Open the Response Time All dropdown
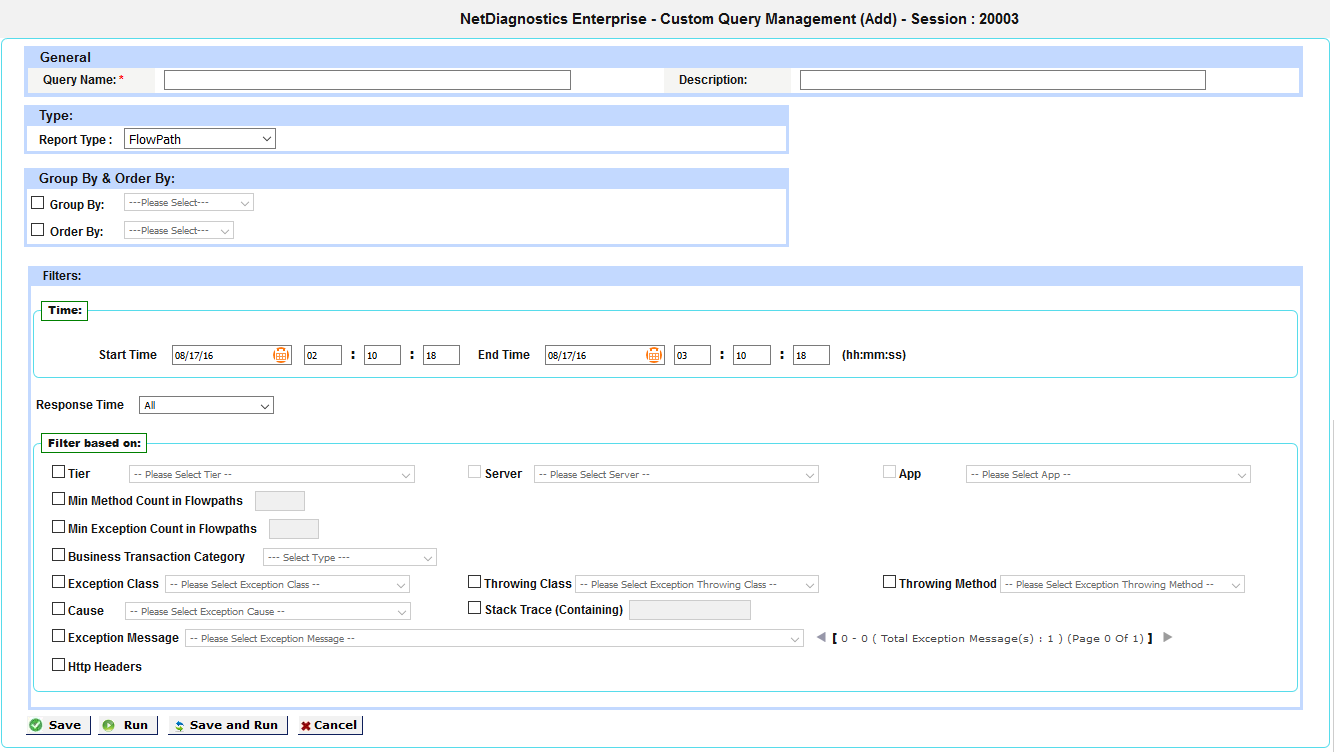 [x=206, y=405]
